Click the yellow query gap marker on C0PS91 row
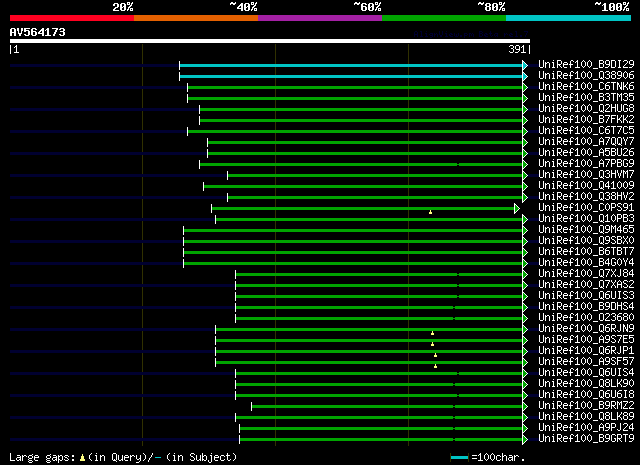Screen dimensions: 640x465 click(x=430, y=212)
